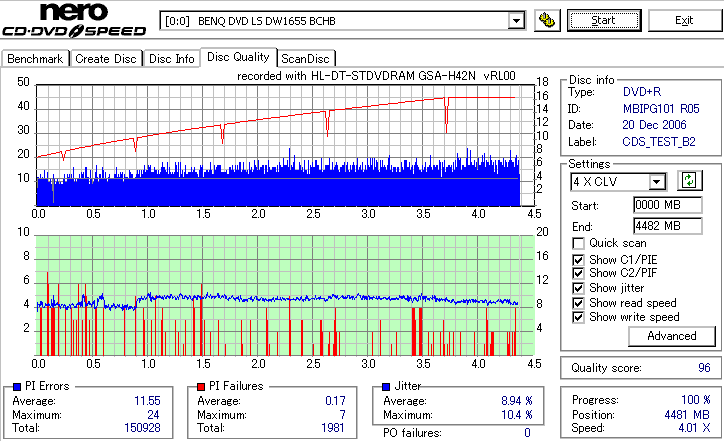The image size is (724, 441).
Task: Open the Create Disc tab
Action: 106,59
